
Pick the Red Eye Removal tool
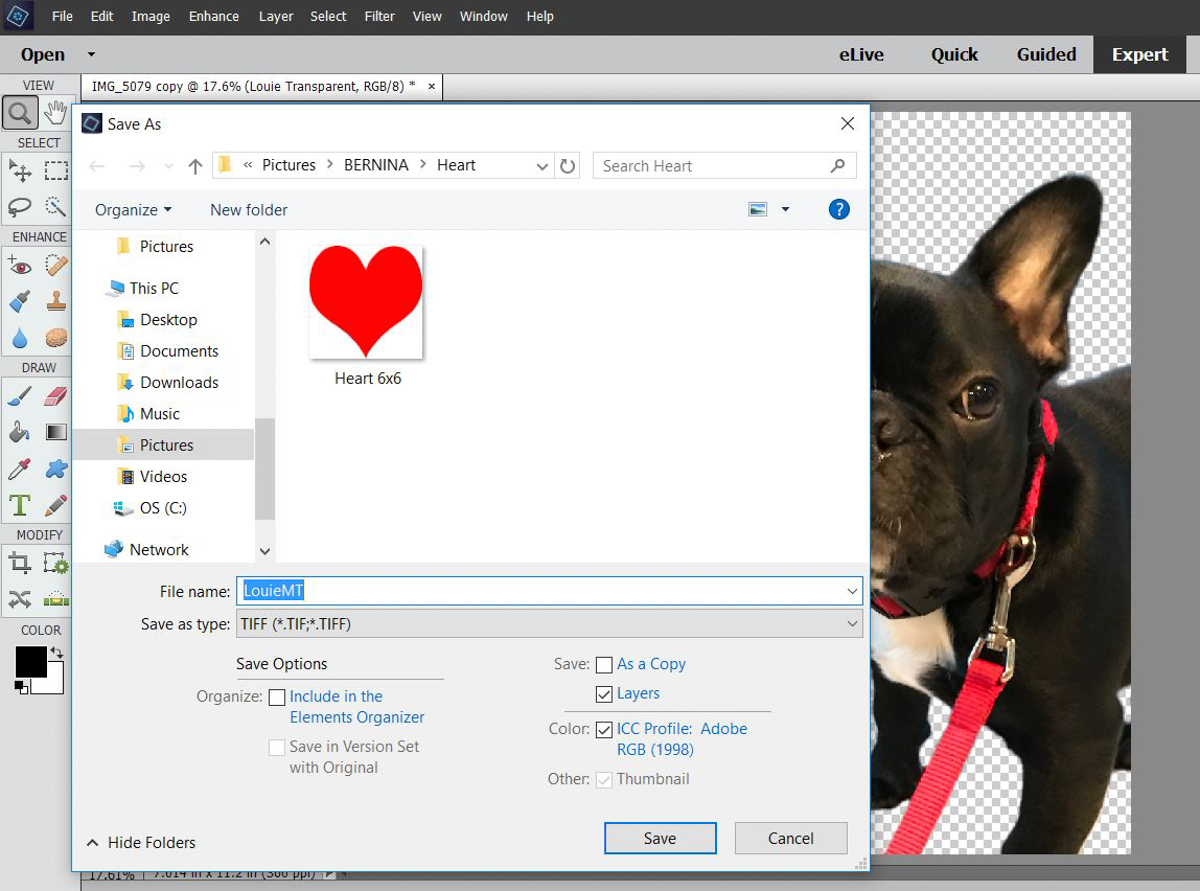(20, 266)
